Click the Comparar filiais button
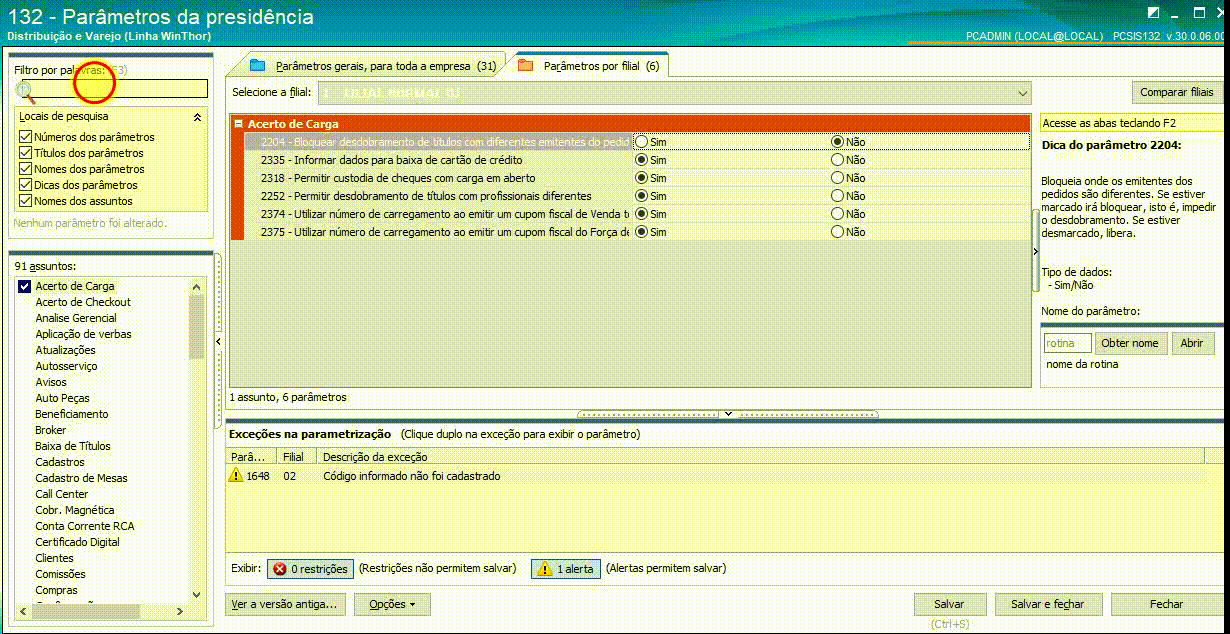Viewport: 1230px width, 634px height. (1176, 92)
